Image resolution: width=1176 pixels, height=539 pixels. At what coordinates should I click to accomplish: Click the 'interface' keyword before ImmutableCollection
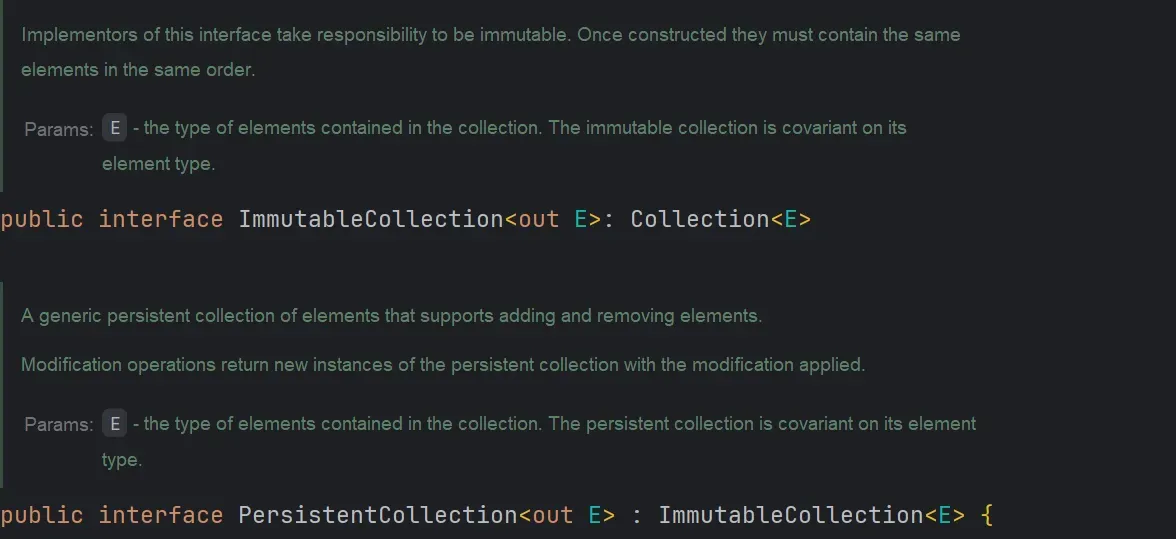pos(160,219)
